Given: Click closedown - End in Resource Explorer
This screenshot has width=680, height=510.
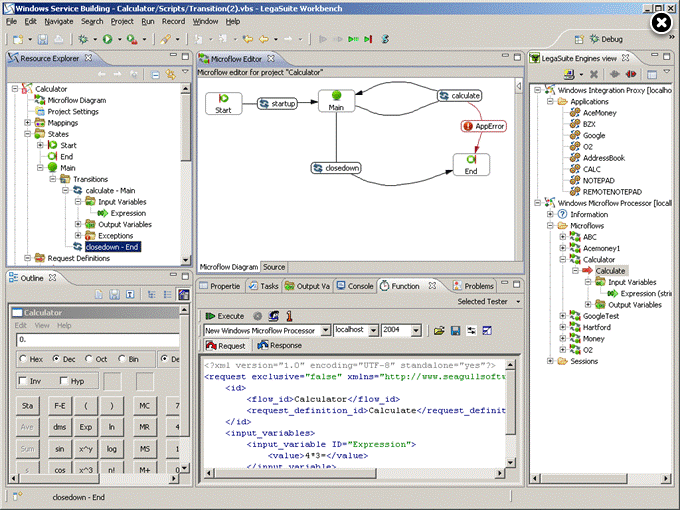Looking at the screenshot, I should click(x=112, y=247).
